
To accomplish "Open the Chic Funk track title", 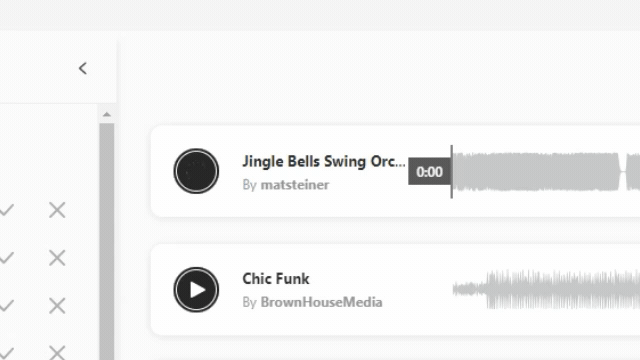I will pos(276,279).
